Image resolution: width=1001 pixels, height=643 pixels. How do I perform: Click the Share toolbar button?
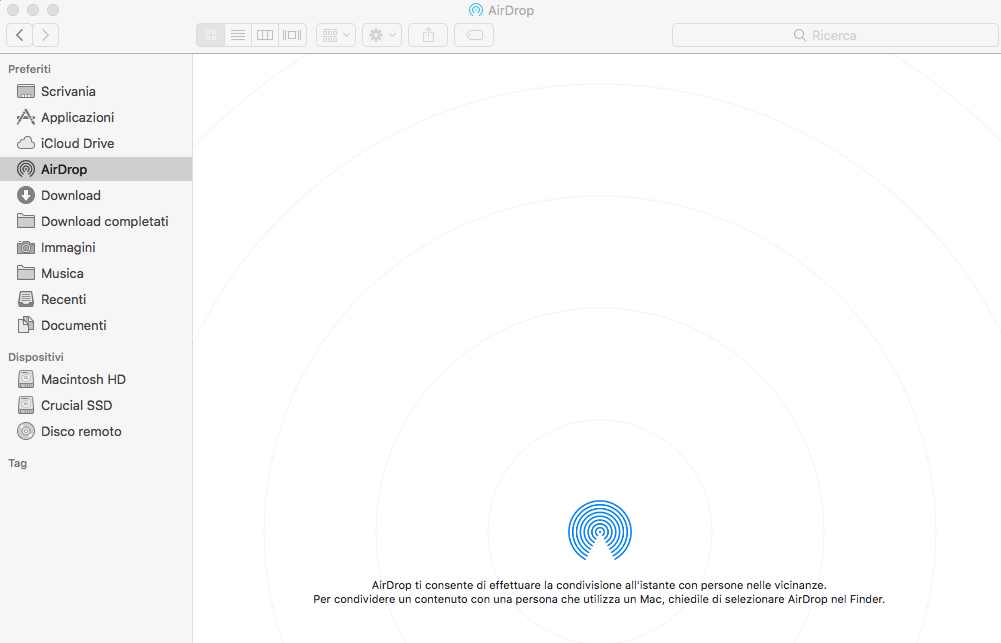tap(428, 35)
